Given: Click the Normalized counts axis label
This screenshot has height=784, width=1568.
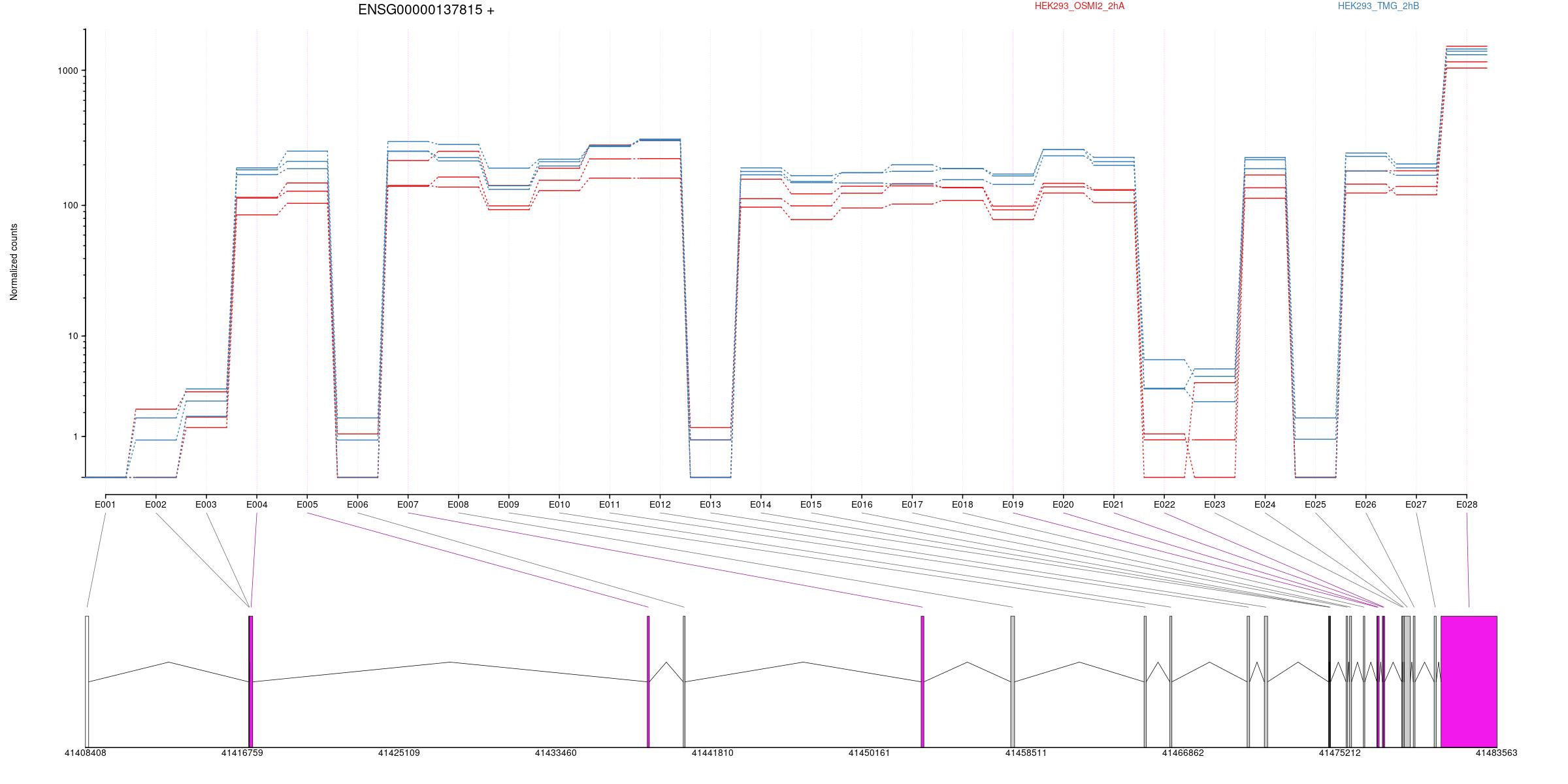Looking at the screenshot, I should 14,262.
